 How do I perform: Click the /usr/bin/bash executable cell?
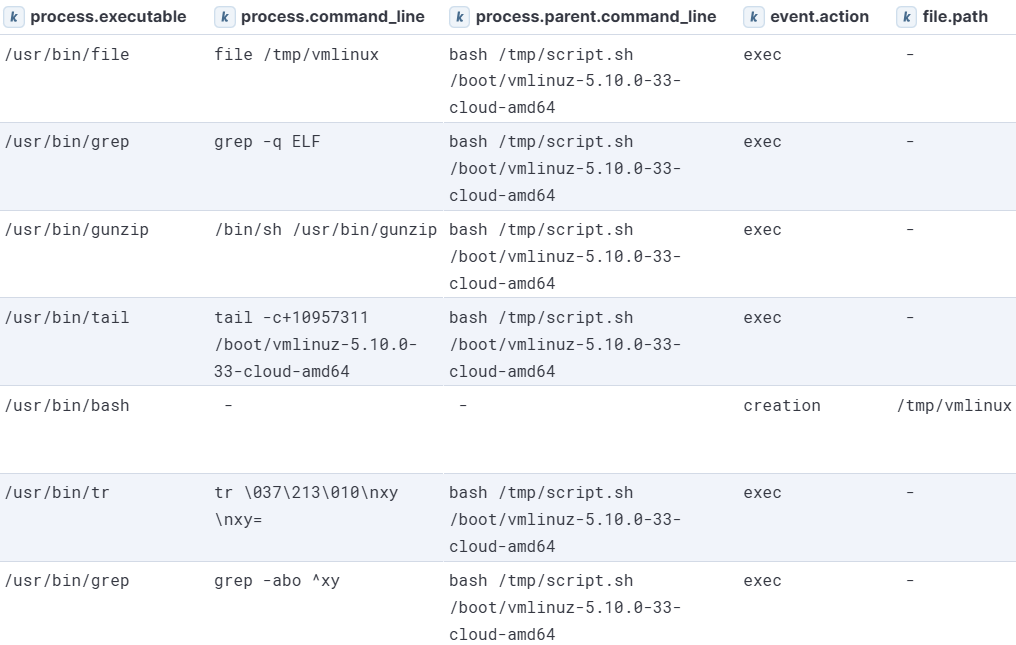click(67, 406)
